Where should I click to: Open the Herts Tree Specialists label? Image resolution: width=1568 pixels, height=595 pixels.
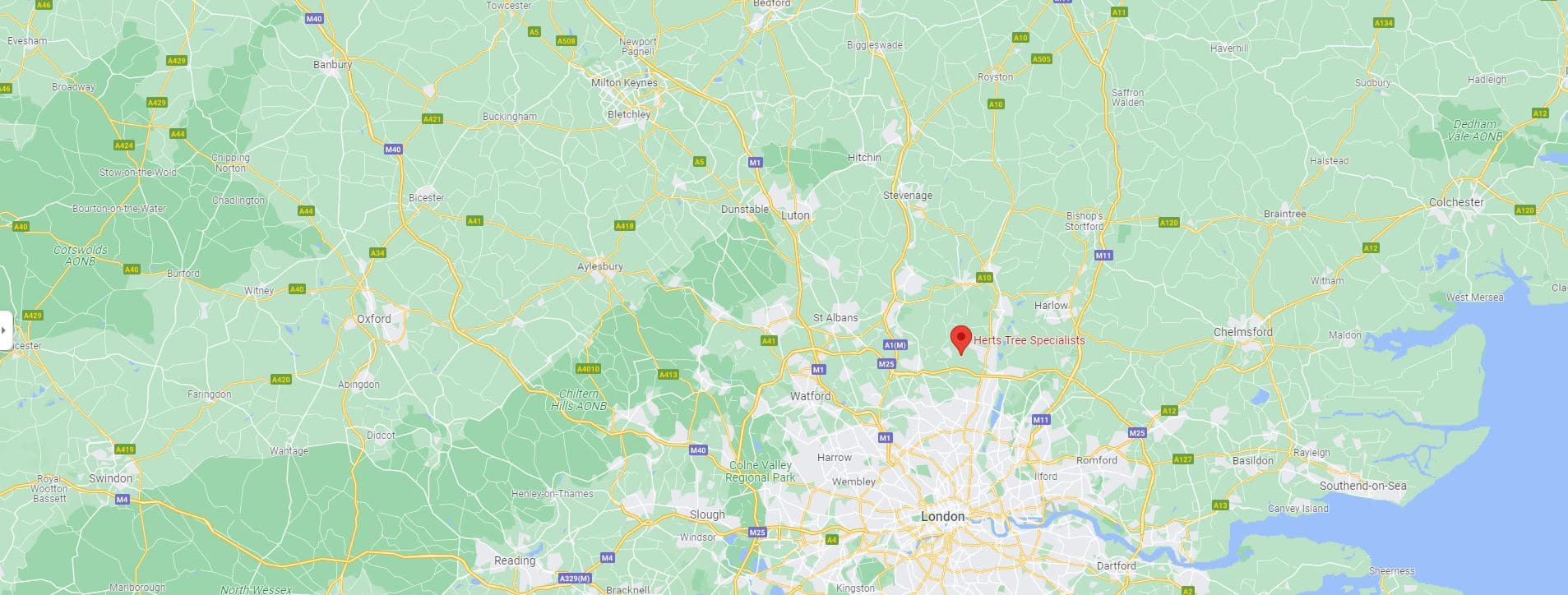click(x=1029, y=340)
